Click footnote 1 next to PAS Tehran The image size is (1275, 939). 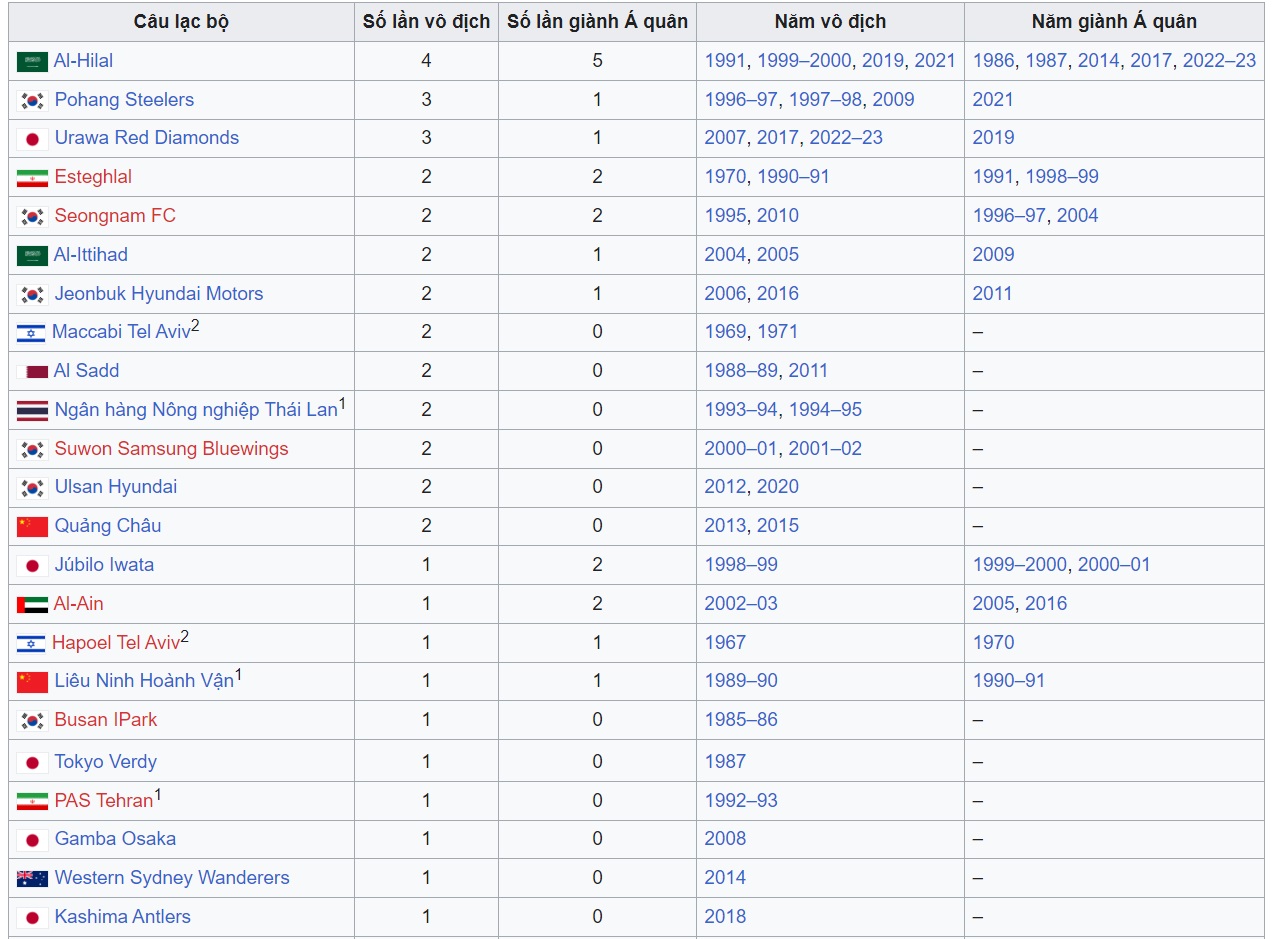pos(158,795)
